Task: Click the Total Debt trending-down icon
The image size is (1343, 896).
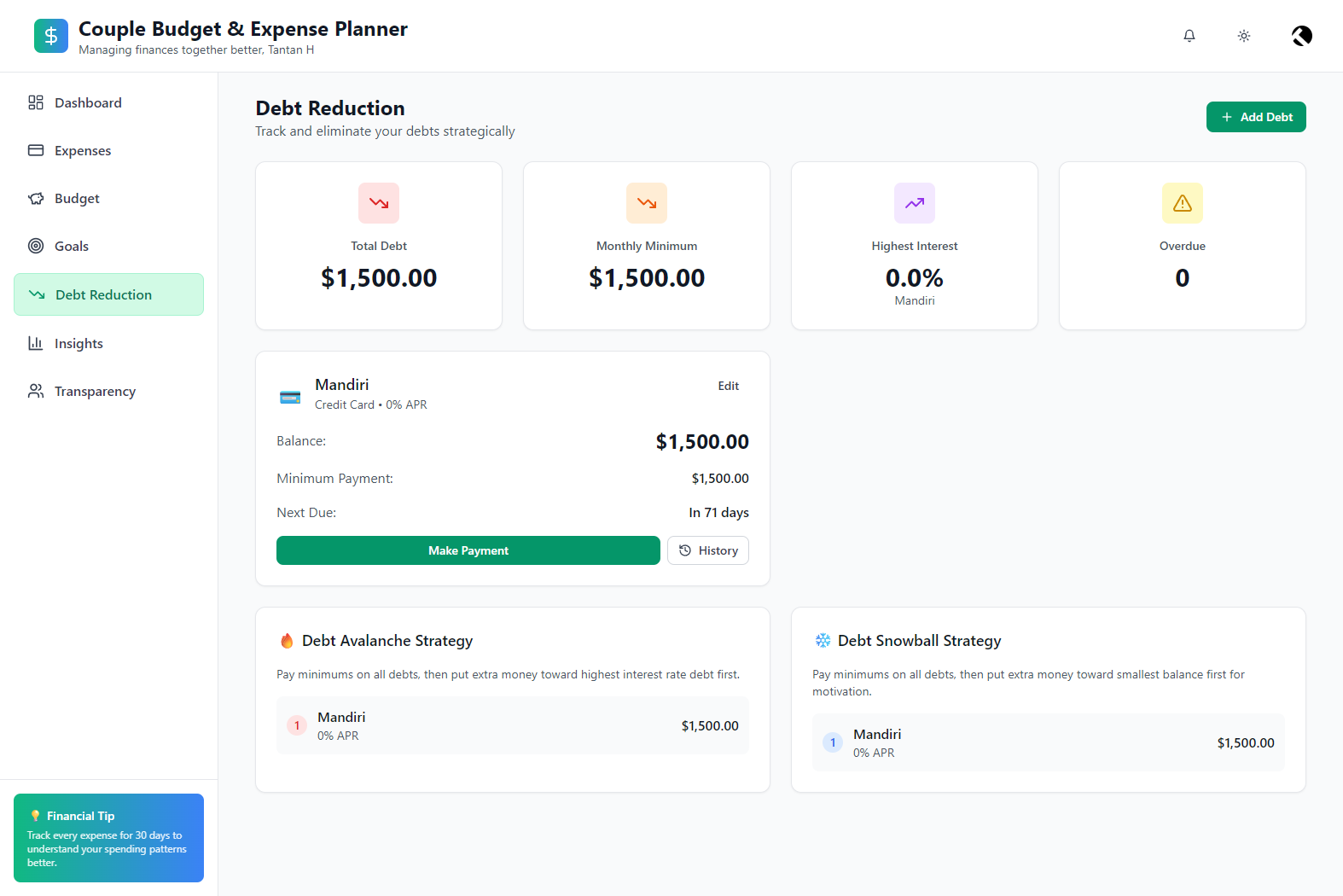Action: (x=379, y=203)
